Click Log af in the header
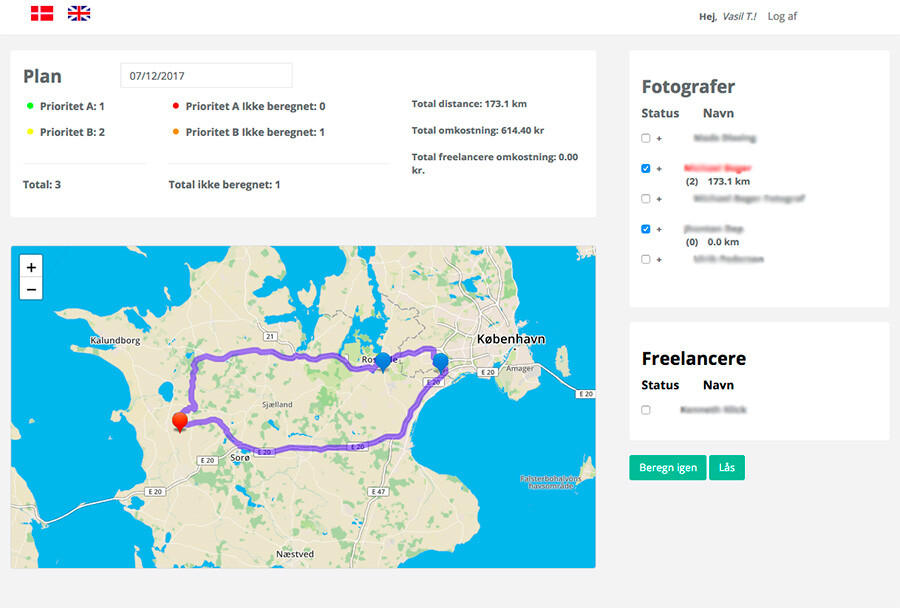This screenshot has height=608, width=900. tap(783, 16)
